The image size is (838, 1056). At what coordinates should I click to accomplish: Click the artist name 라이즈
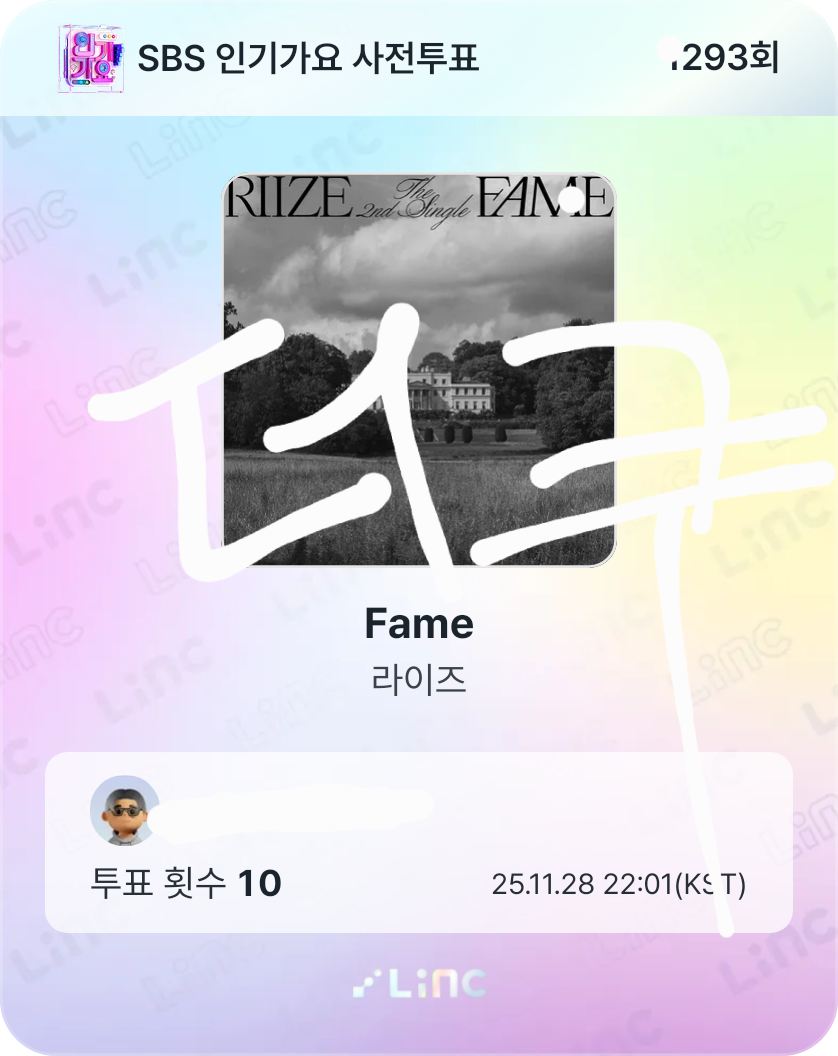coord(419,679)
